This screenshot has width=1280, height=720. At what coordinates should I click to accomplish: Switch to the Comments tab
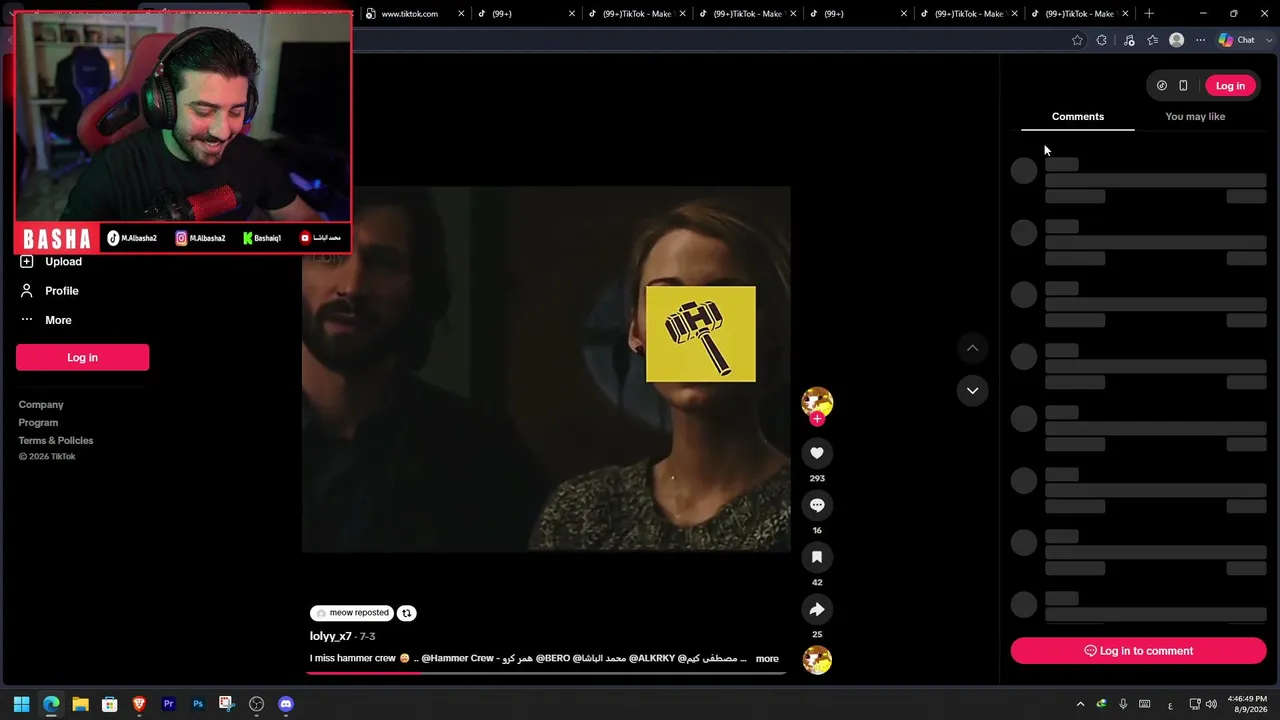click(x=1078, y=117)
